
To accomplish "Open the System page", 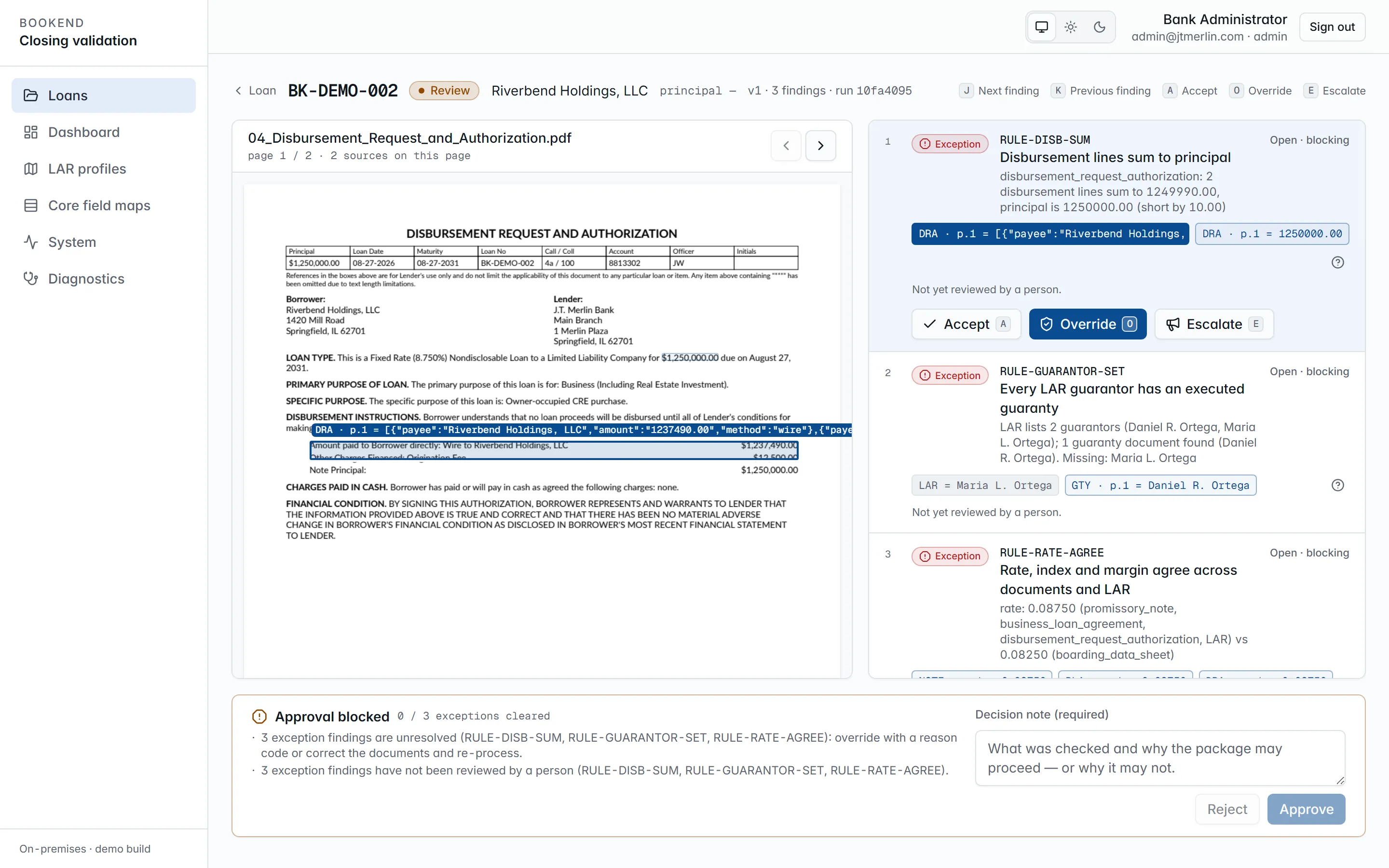I will click(103, 242).
